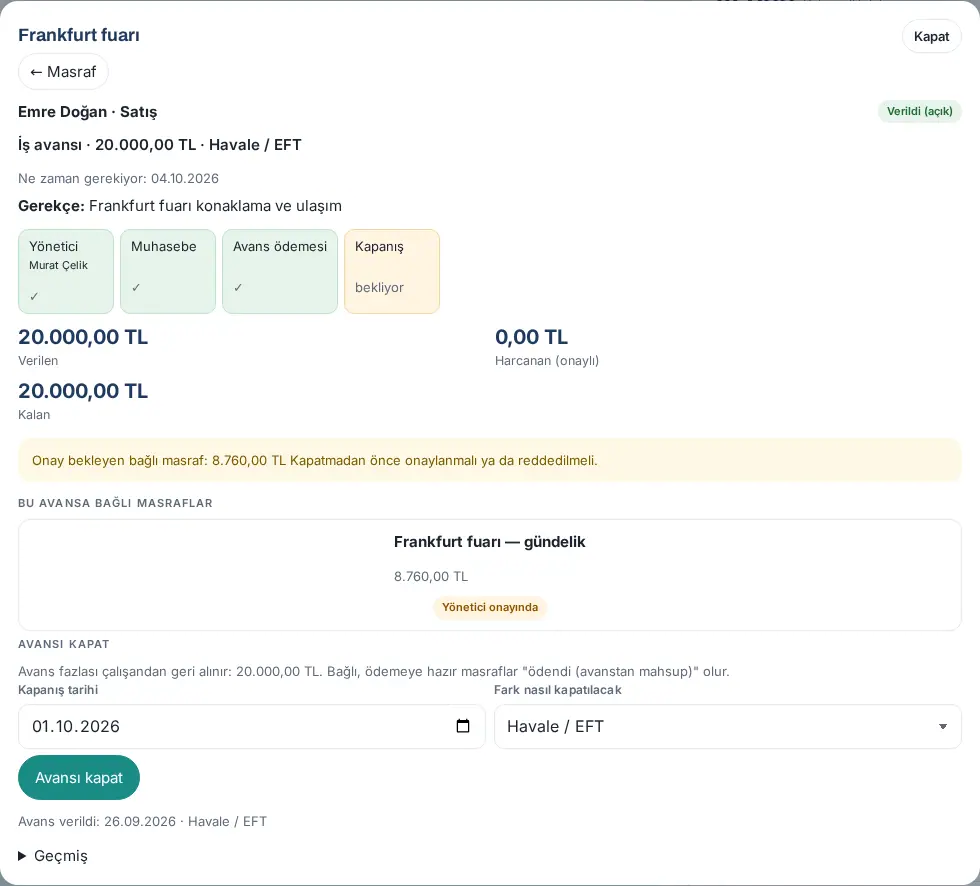The height and width of the screenshot is (886, 980).
Task: Click the 8.760,00 TL expense amount
Action: coord(431,576)
